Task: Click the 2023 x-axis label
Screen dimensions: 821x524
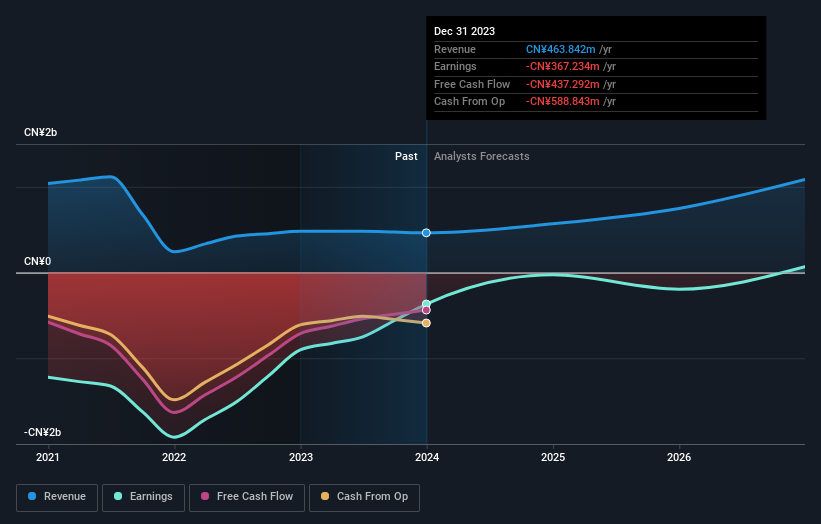Action: pos(301,457)
